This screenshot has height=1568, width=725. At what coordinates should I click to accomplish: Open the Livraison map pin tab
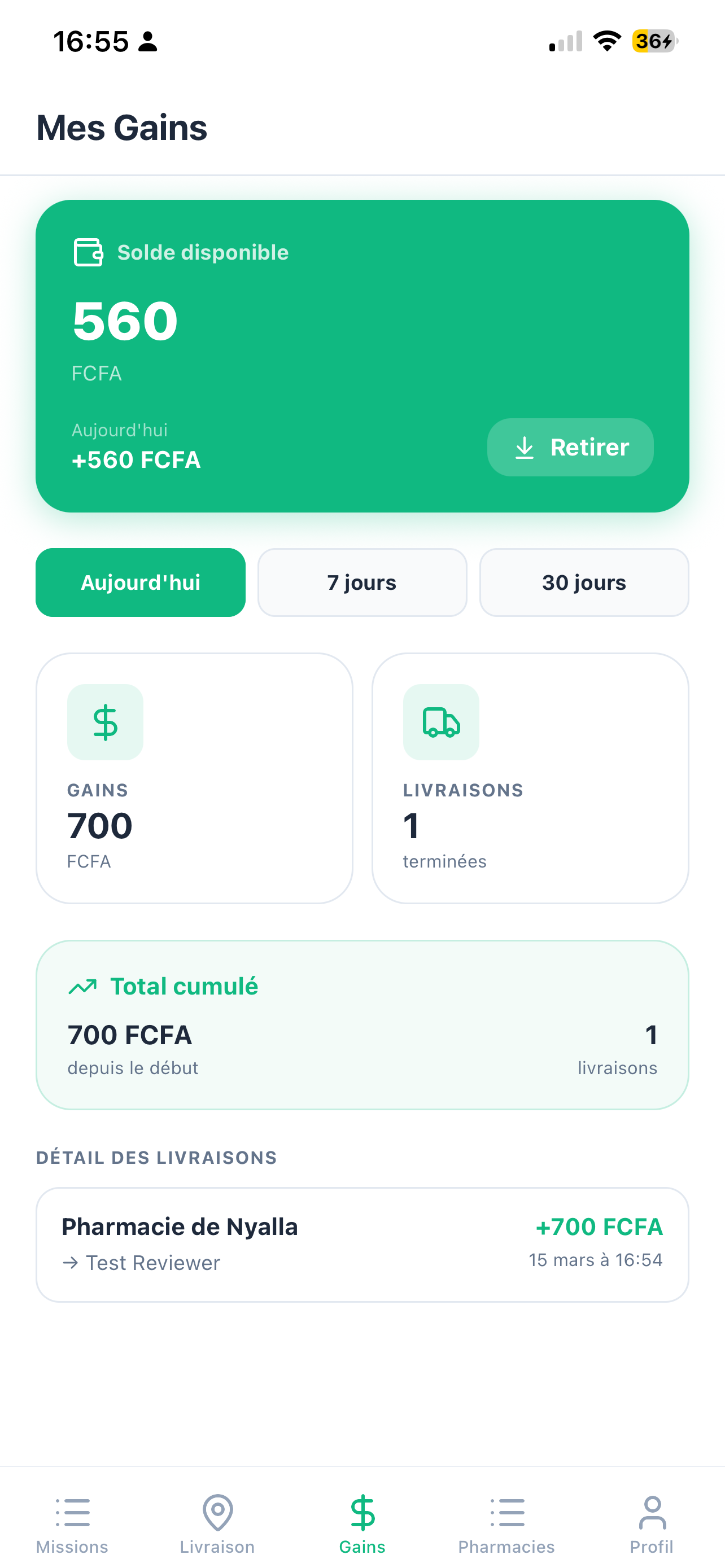pyautogui.click(x=217, y=1513)
